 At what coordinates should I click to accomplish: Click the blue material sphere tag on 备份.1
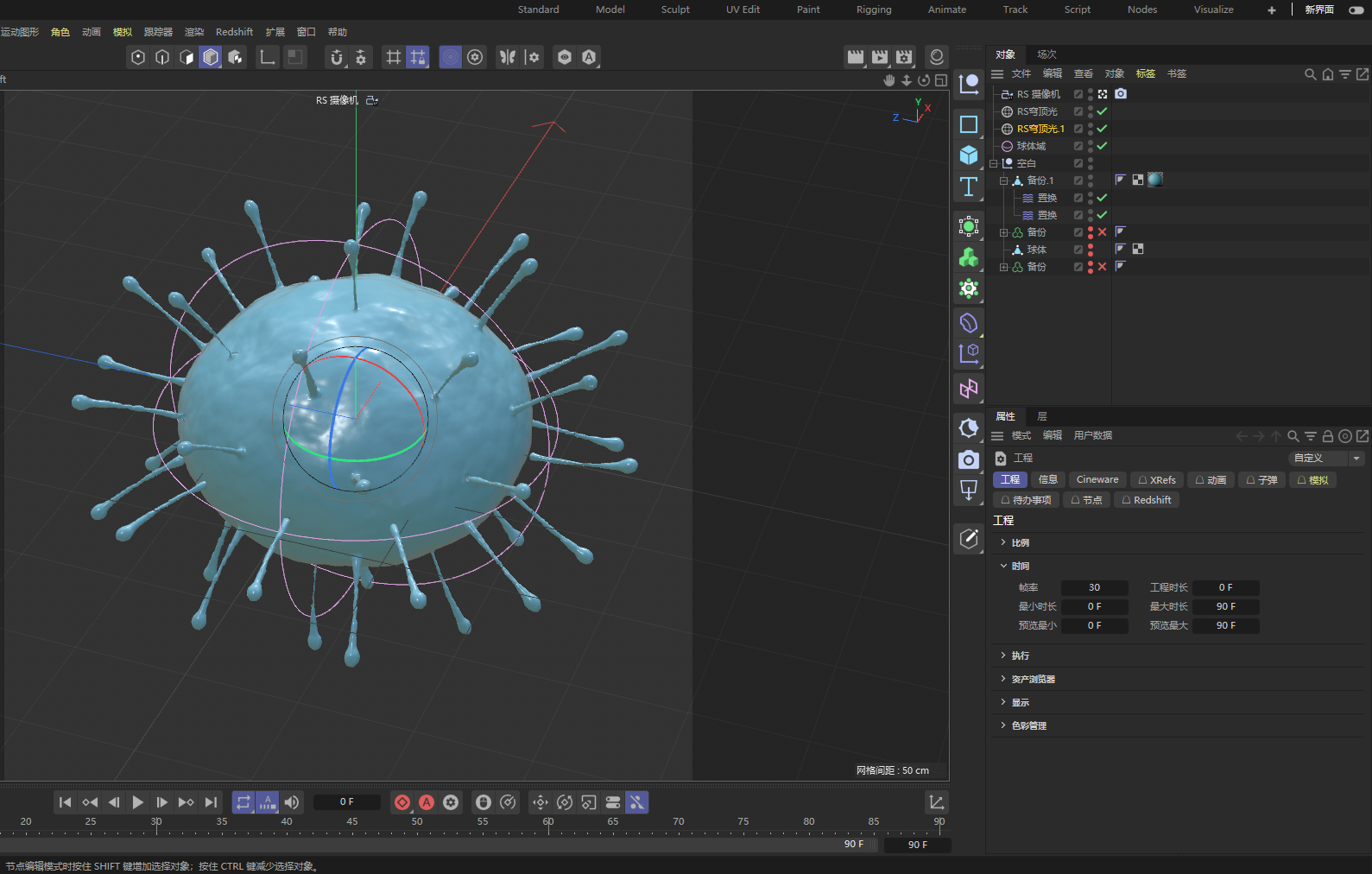[x=1155, y=180]
